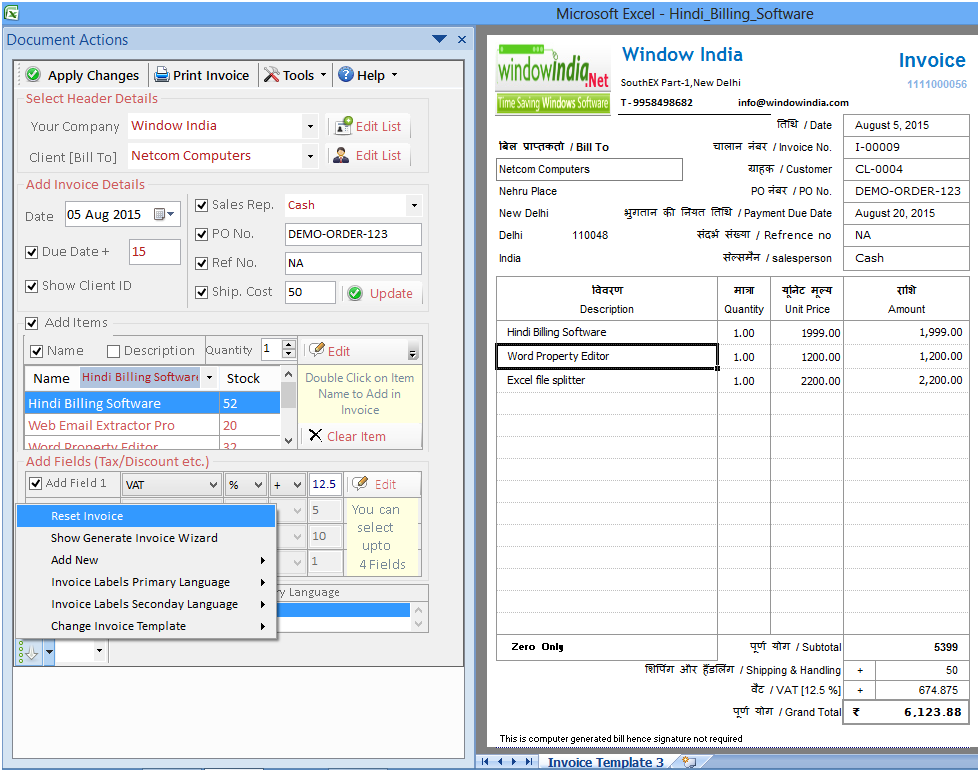Viewport: 978px width, 772px height.
Task: Toggle the PO No. checkbox
Action: pos(201,234)
